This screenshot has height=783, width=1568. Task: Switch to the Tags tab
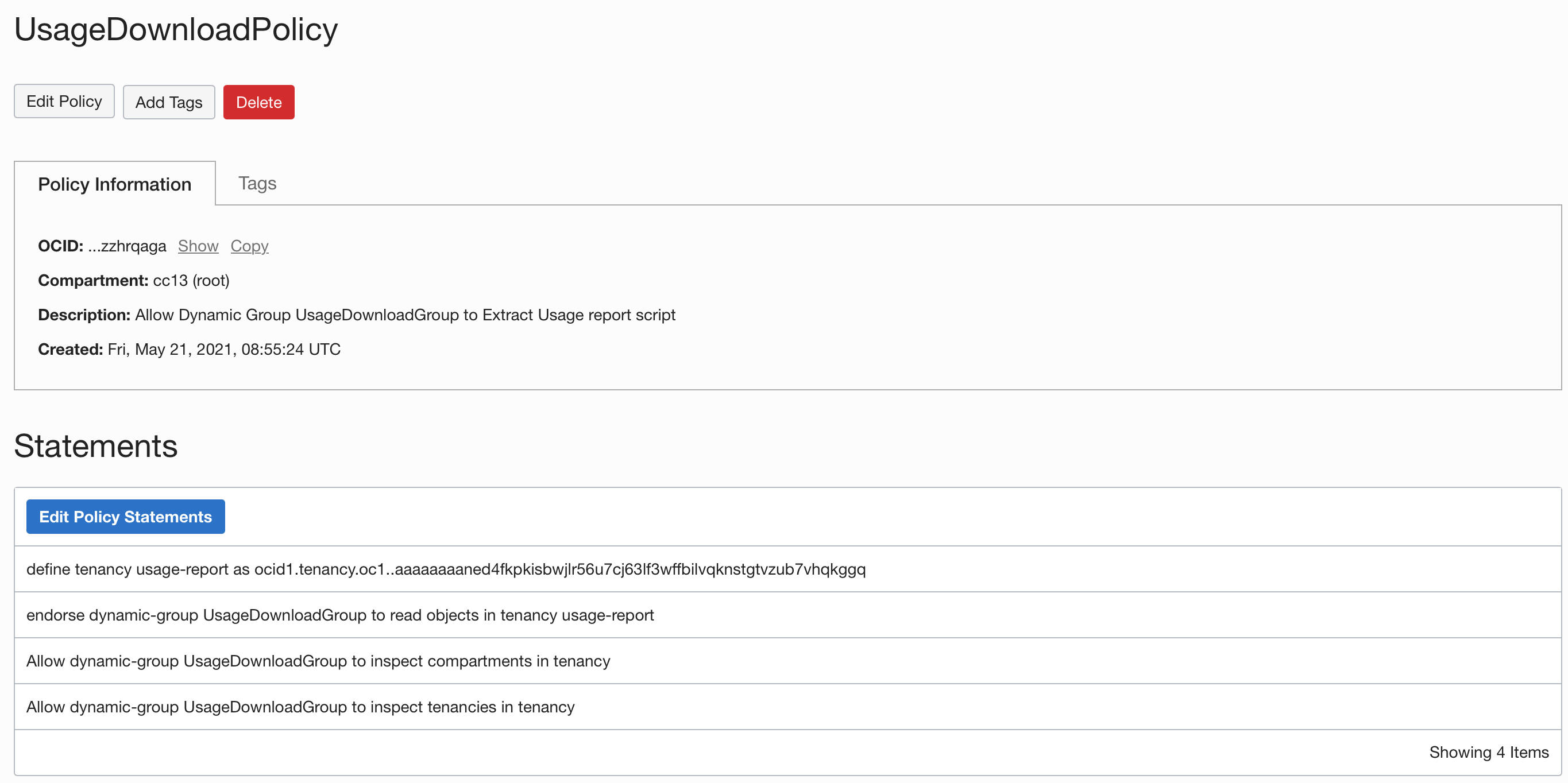click(x=257, y=183)
